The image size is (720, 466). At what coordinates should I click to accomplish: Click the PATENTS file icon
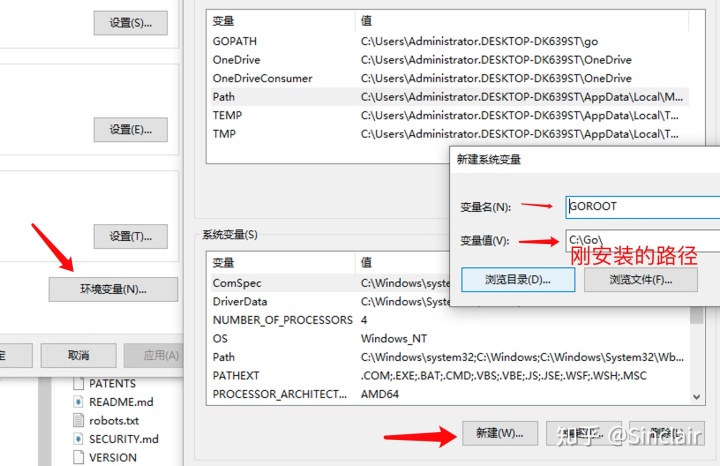[79, 383]
